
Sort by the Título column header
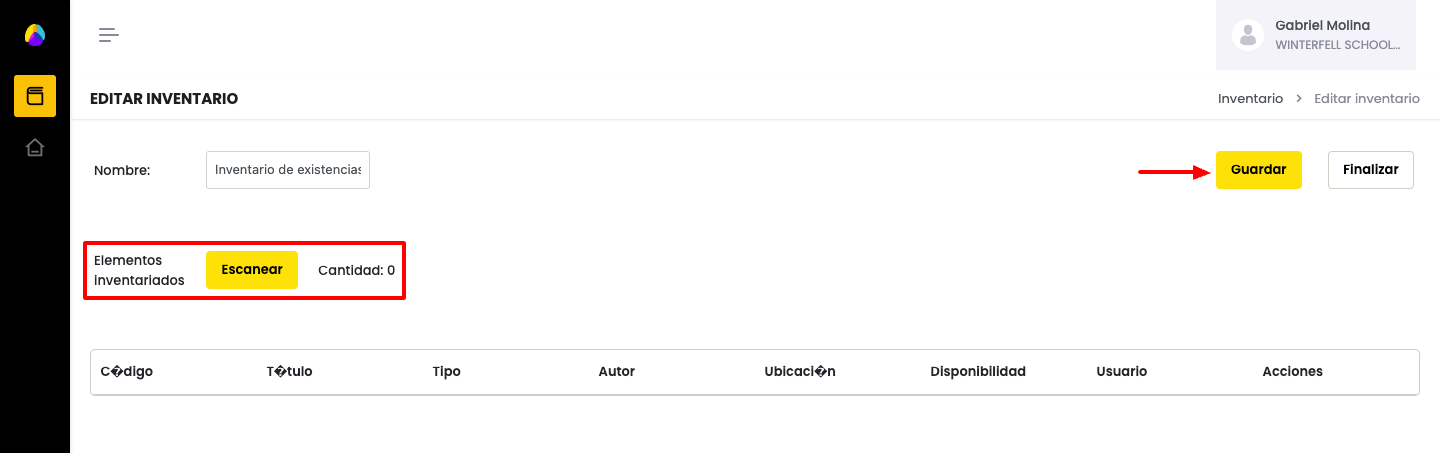pyautogui.click(x=290, y=372)
